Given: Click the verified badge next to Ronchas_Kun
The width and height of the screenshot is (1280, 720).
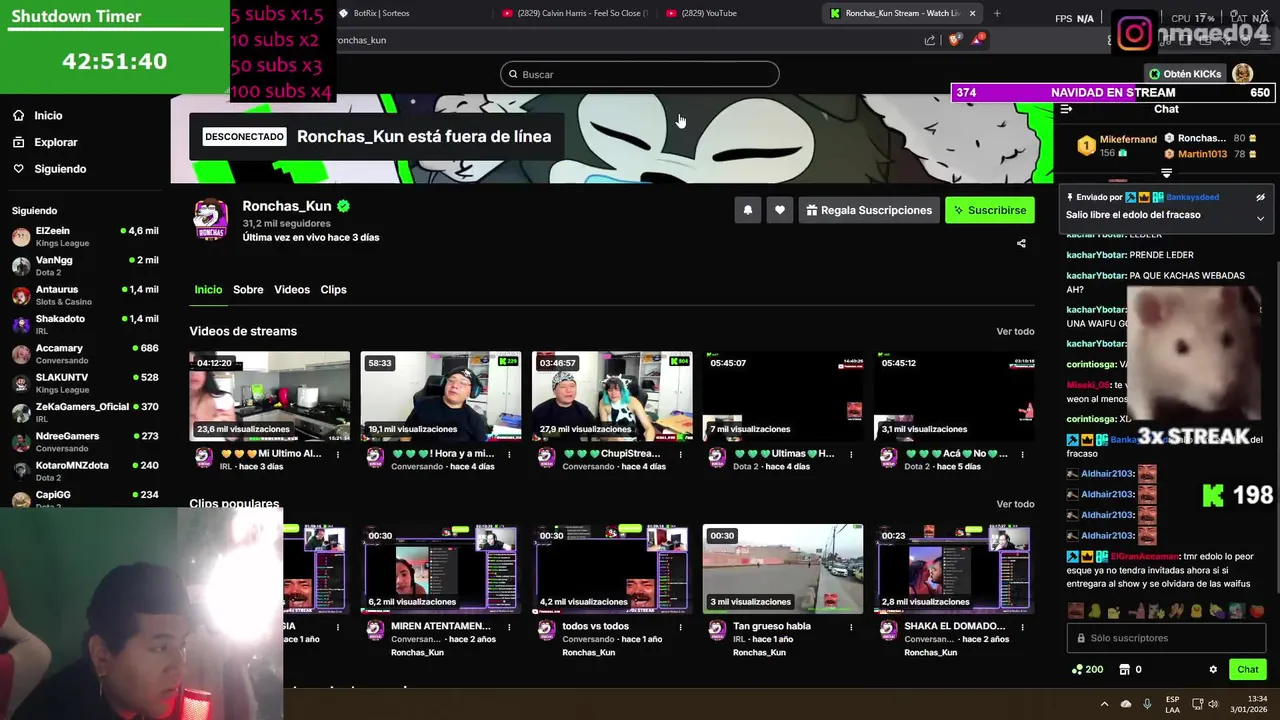Looking at the screenshot, I should click(343, 206).
